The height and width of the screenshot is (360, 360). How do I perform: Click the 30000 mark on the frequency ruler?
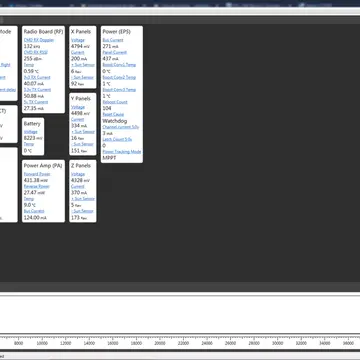point(278,343)
